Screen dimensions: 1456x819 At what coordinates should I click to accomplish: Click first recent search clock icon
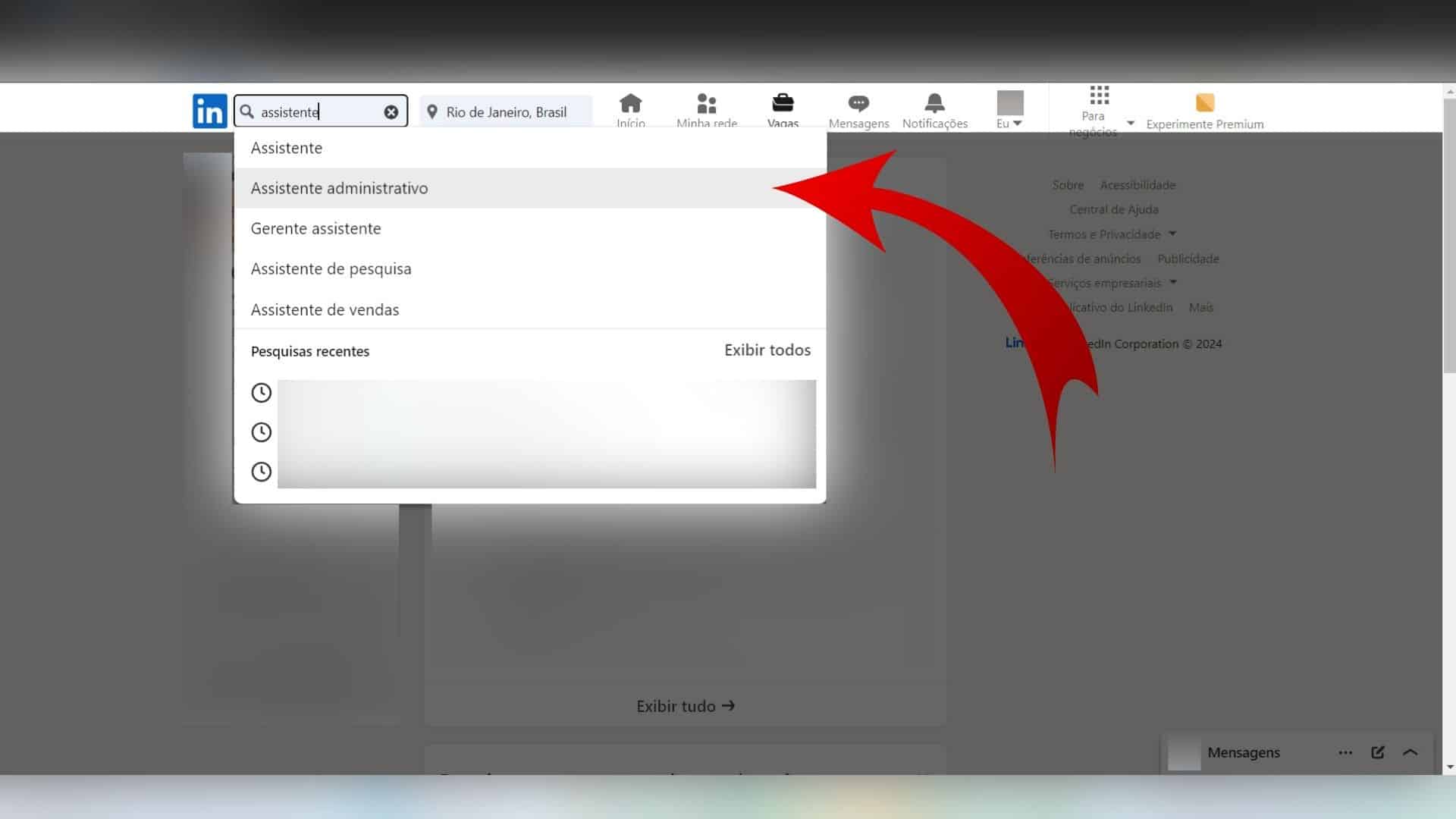261,393
